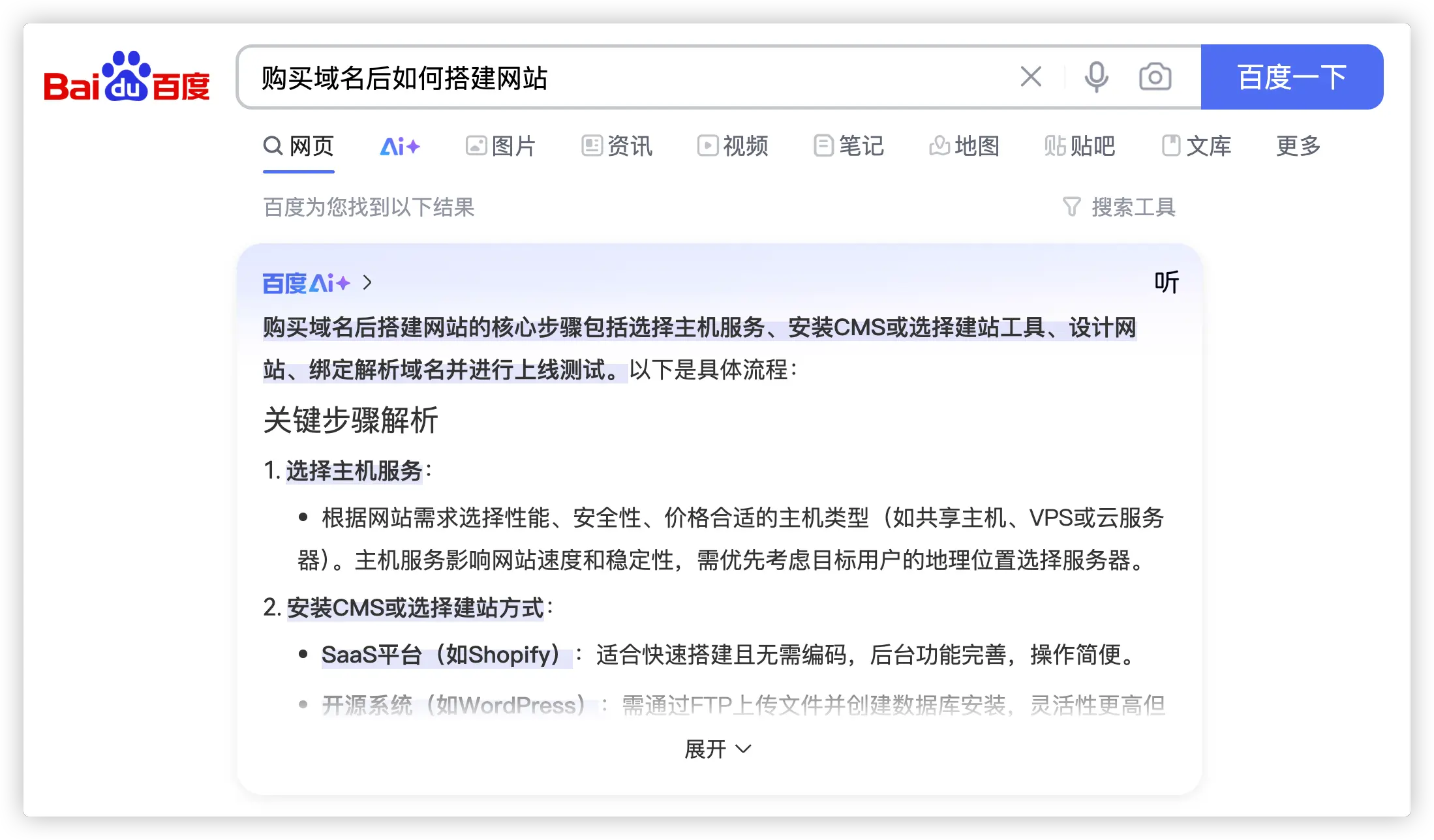Click the 百度一下 search button
Image resolution: width=1434 pixels, height=840 pixels.
tap(1292, 77)
